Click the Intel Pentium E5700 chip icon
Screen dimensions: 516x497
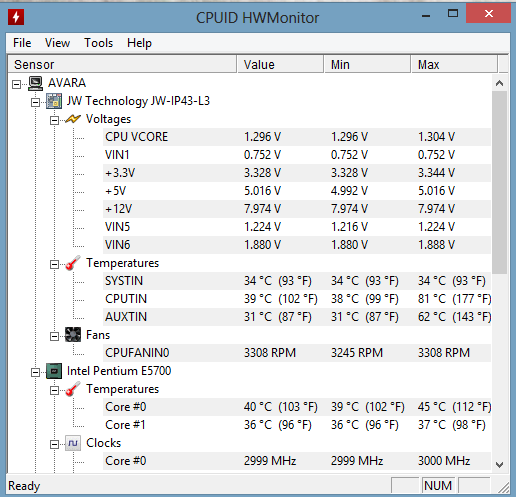point(54,371)
